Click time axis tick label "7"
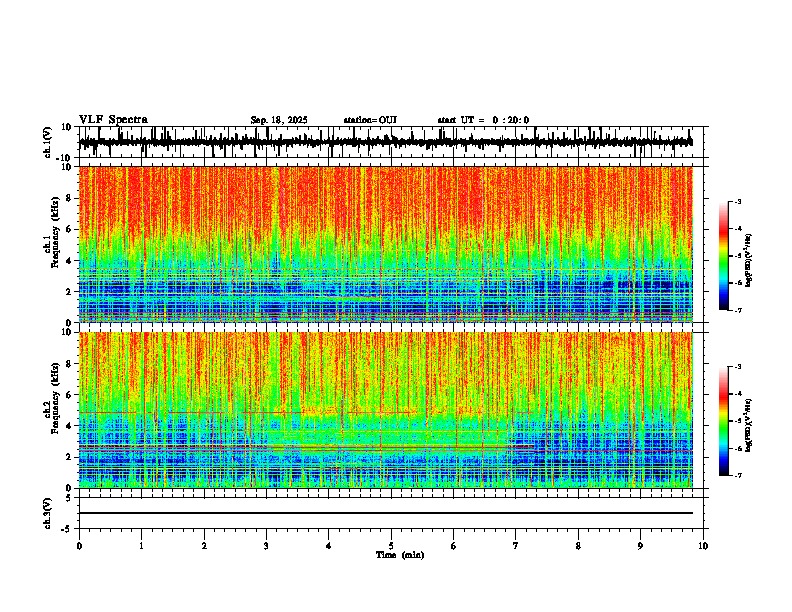 [x=516, y=546]
